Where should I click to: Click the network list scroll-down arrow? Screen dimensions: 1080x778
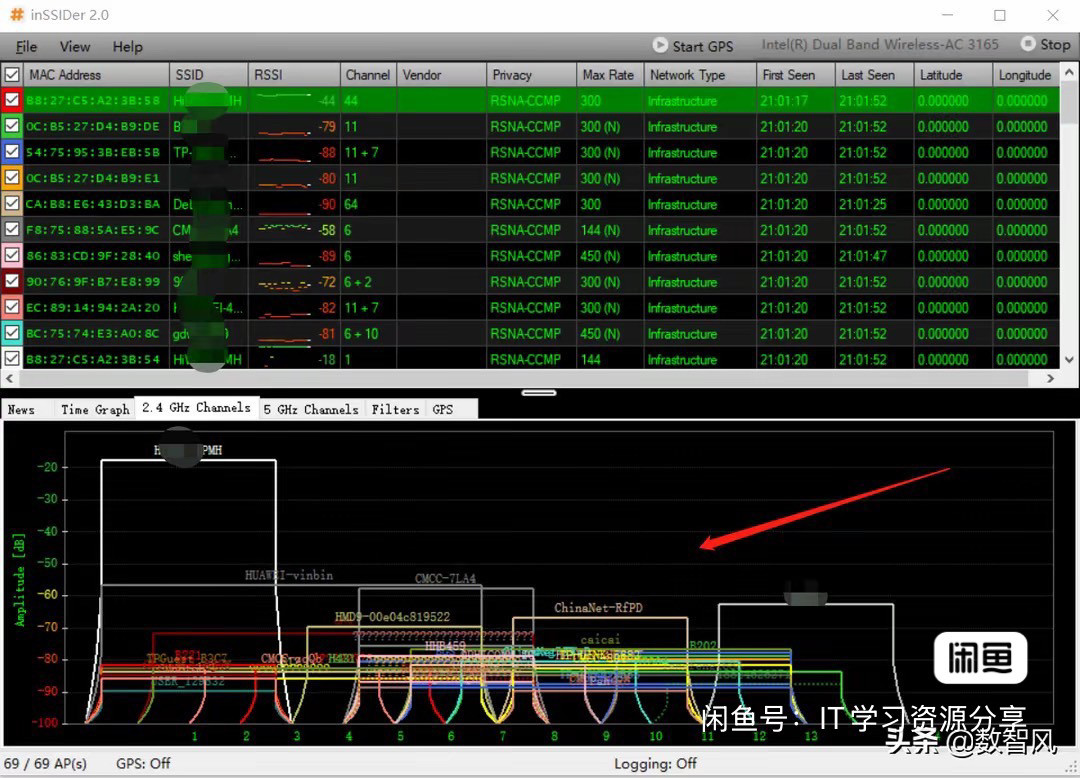(x=1070, y=359)
